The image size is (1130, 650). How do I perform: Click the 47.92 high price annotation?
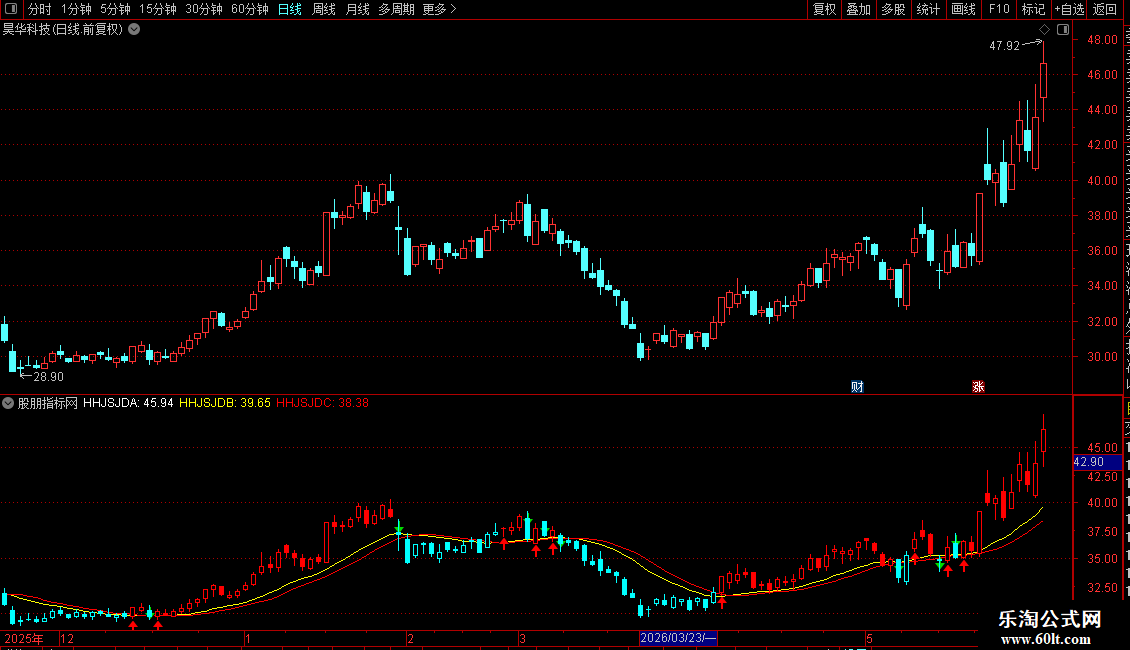1005,45
